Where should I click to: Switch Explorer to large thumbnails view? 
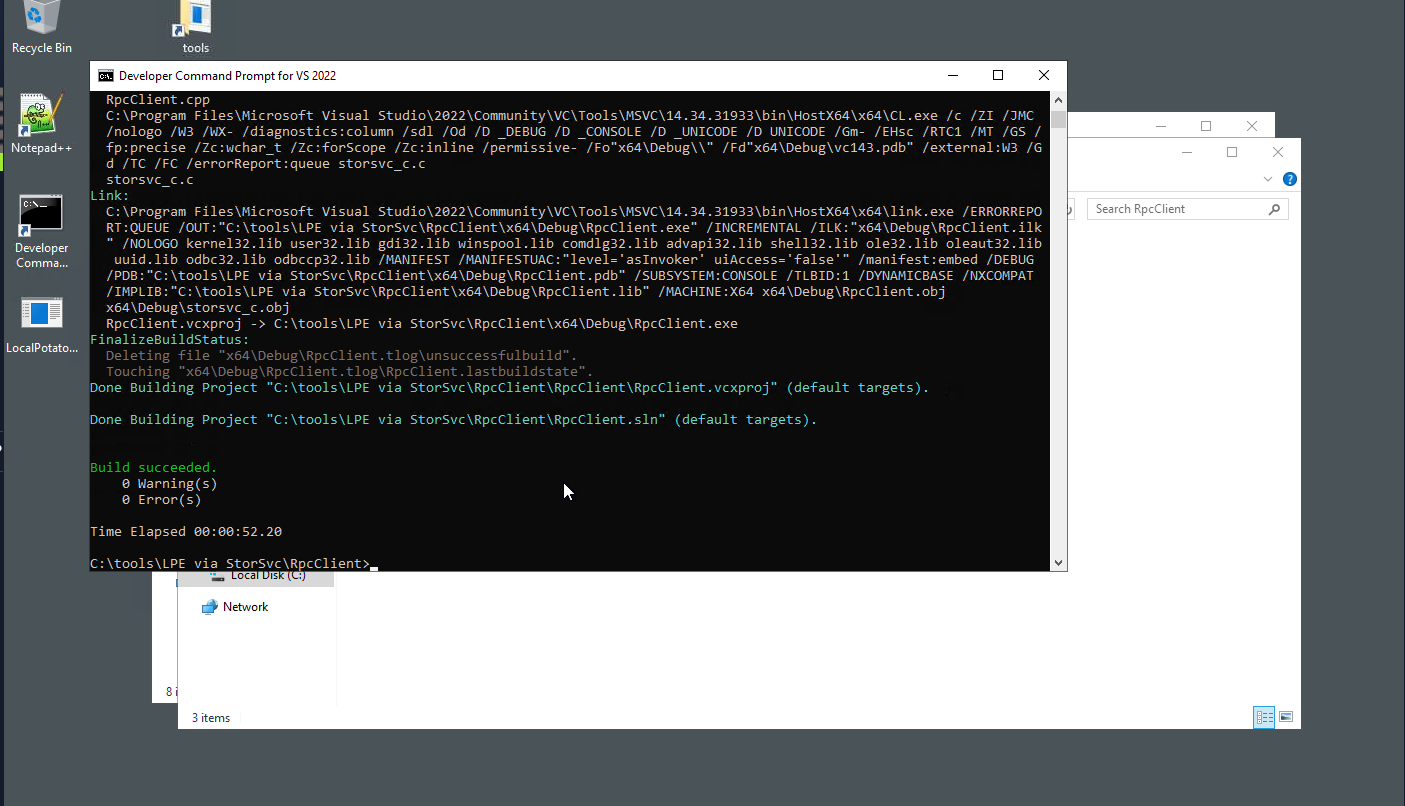click(1286, 717)
